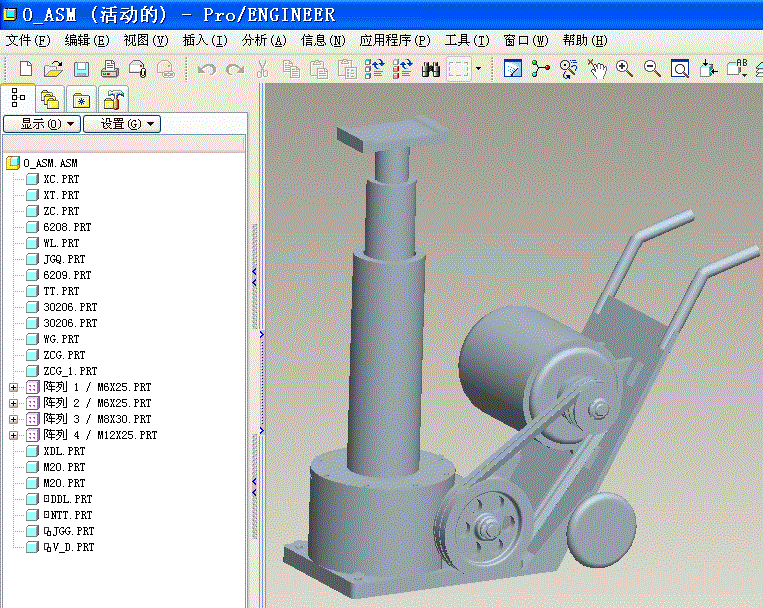Expand the 阵列 1 / M6X25.PRT node

(x=13, y=387)
